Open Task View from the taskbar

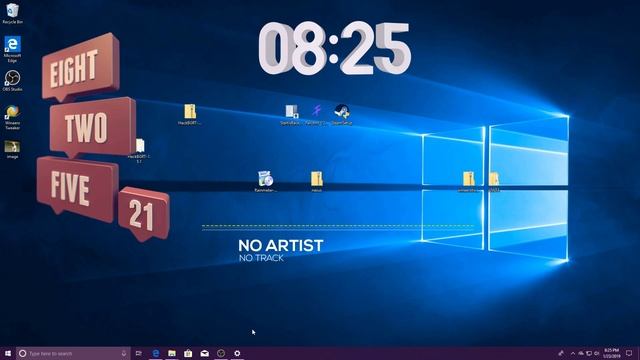[139, 353]
